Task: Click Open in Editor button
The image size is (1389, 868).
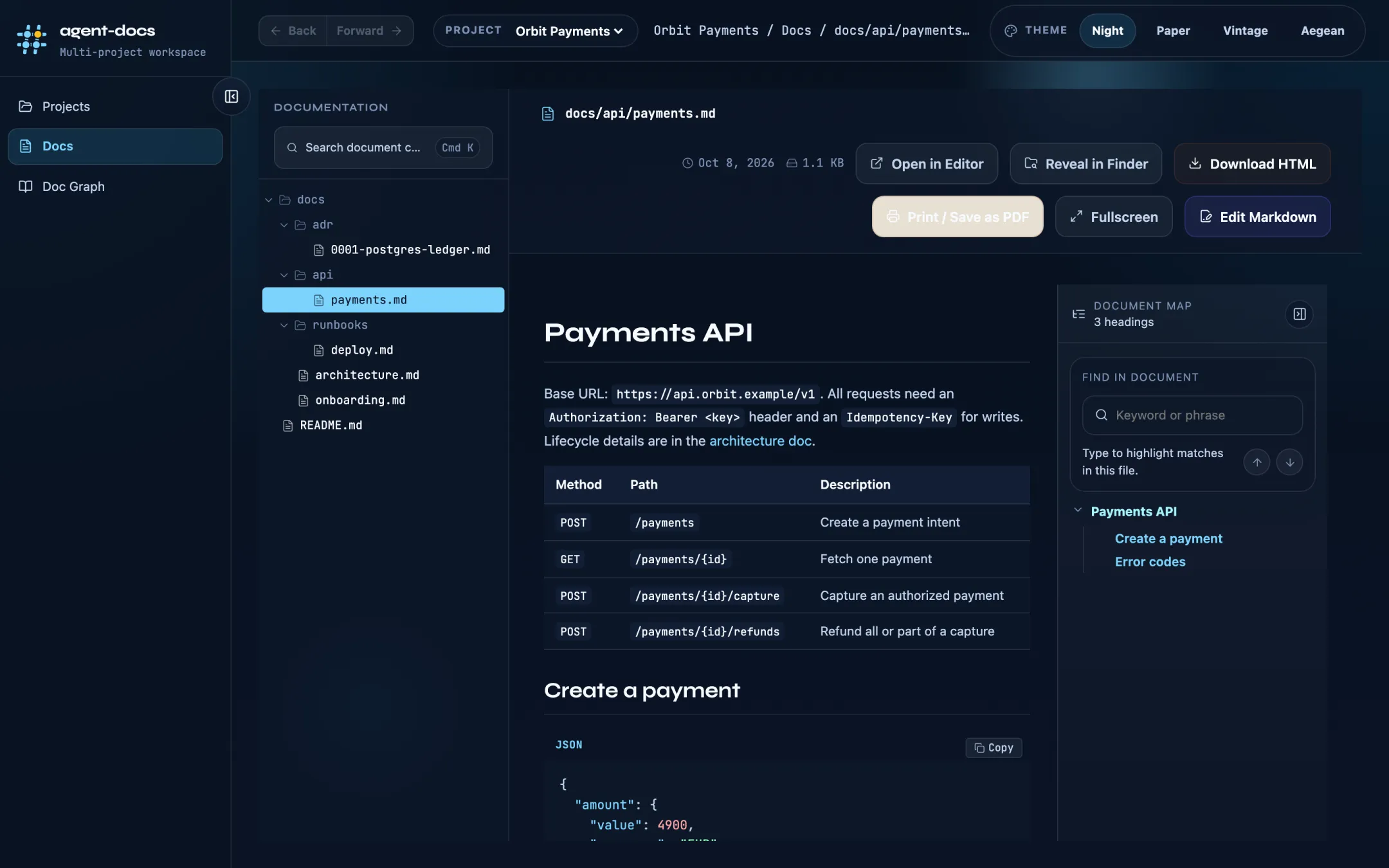Action: (x=927, y=164)
